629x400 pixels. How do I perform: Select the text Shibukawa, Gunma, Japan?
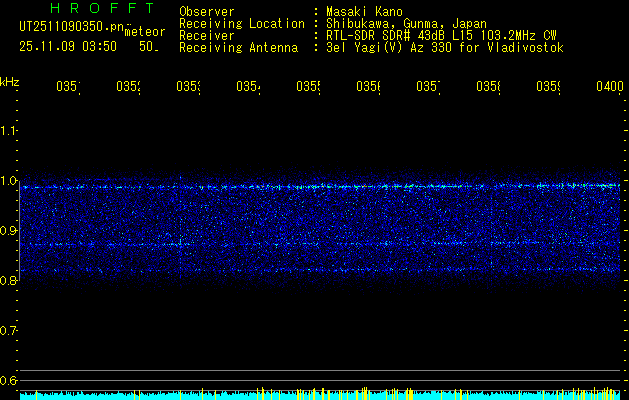pyautogui.click(x=406, y=24)
